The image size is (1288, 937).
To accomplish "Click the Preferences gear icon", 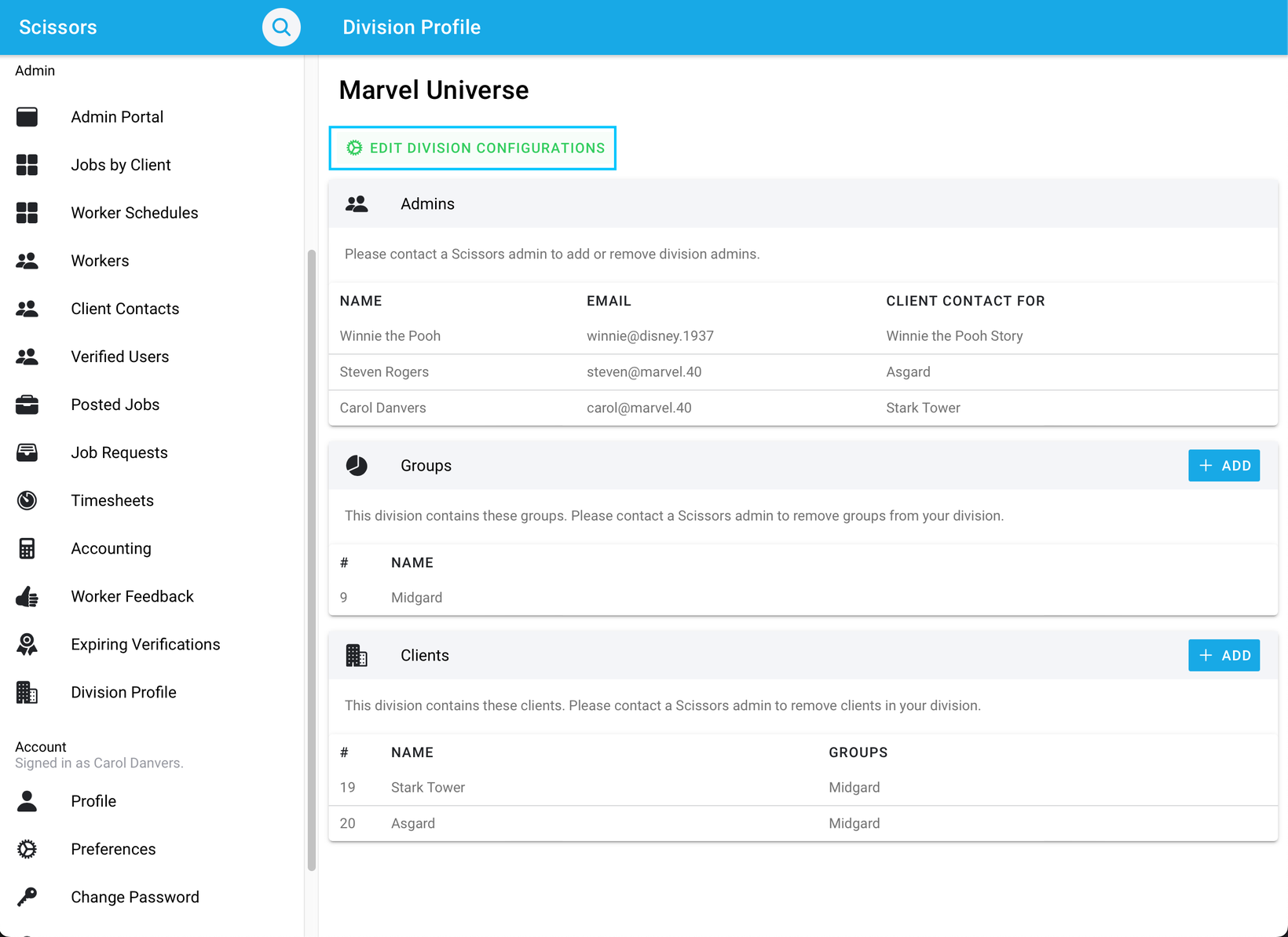I will (x=27, y=849).
